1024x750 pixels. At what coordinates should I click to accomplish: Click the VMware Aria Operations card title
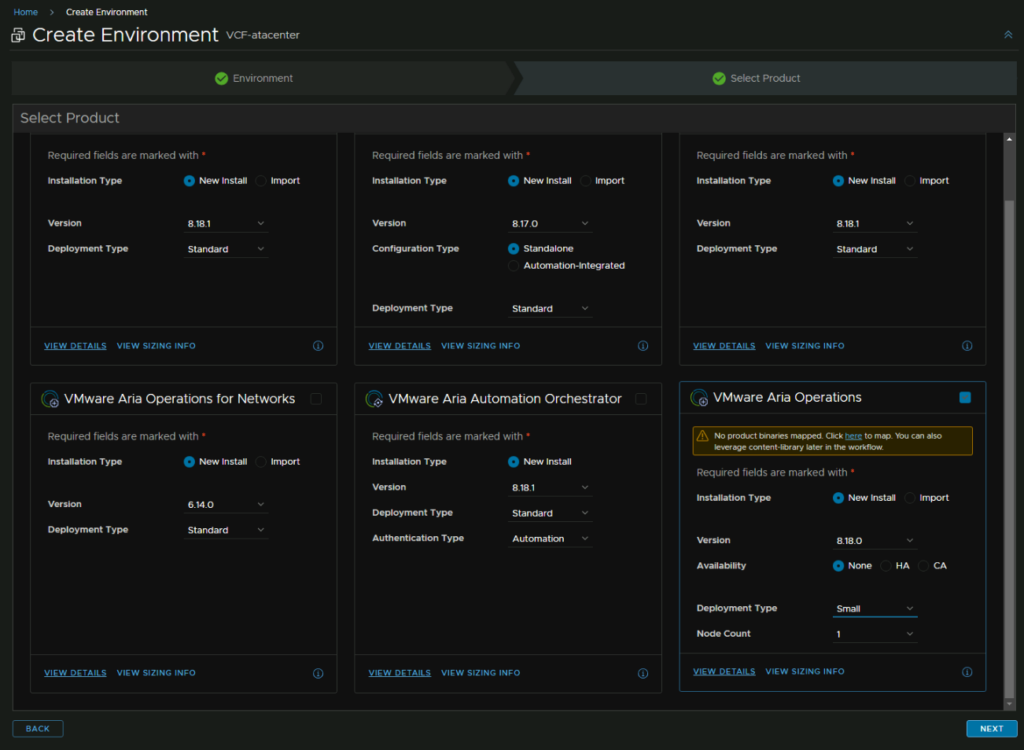787,398
